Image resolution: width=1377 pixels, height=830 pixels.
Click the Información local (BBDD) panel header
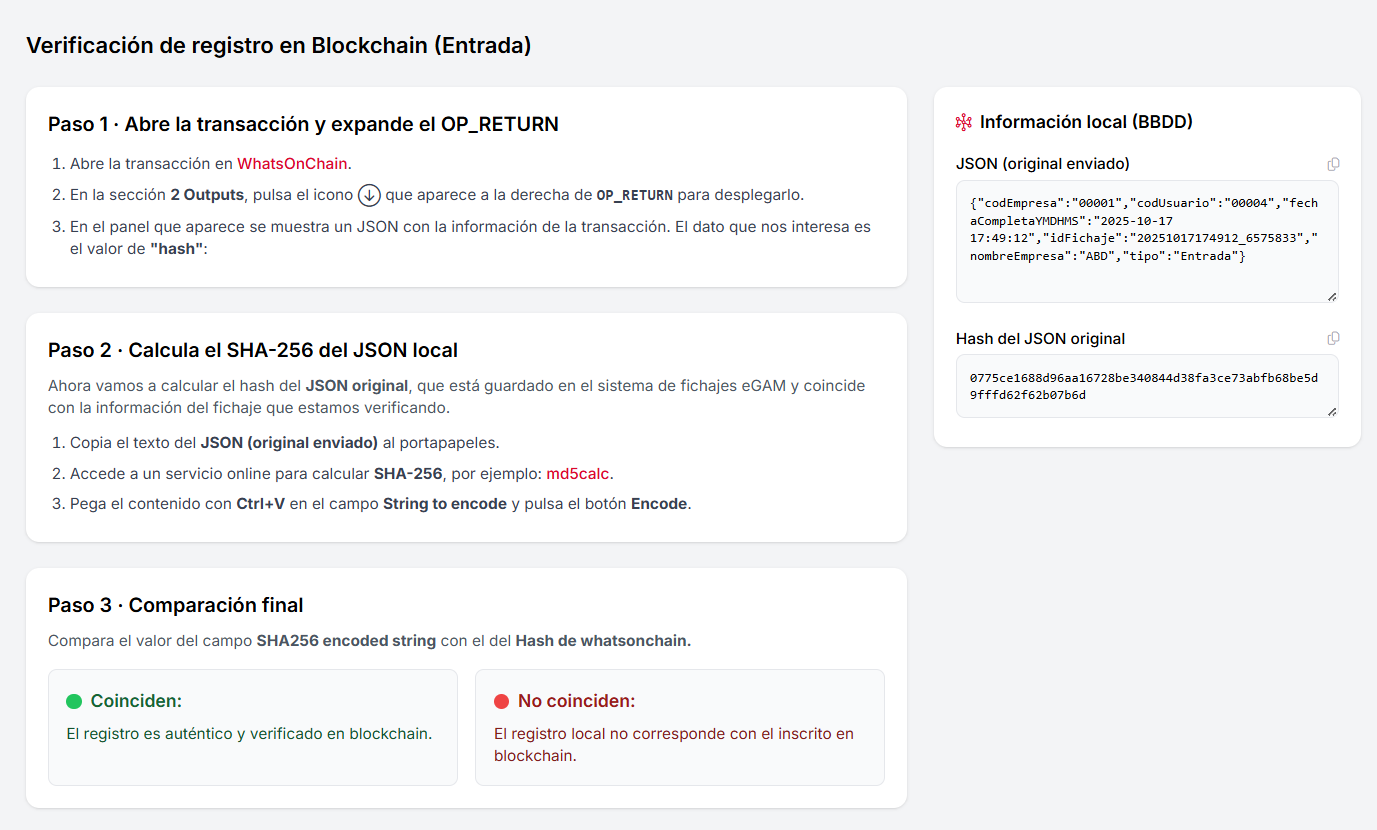1074,121
